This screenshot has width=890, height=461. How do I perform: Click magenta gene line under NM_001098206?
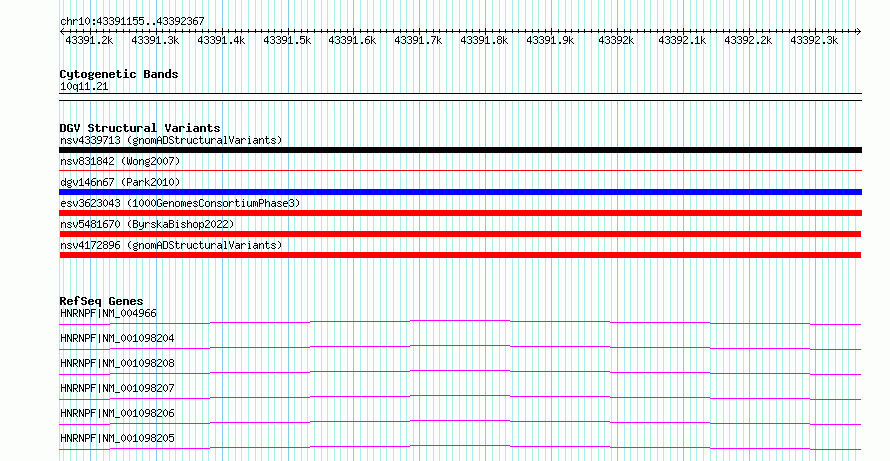[x=460, y=422]
